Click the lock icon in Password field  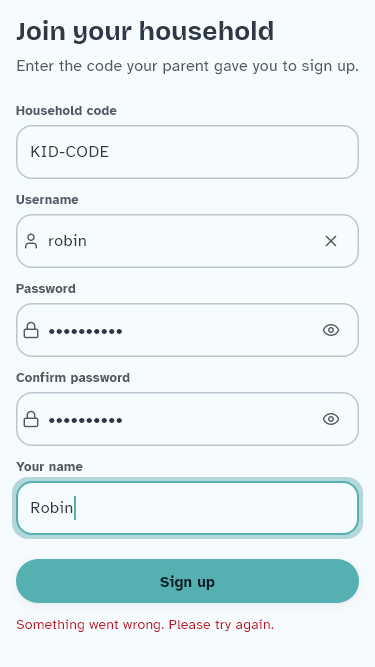click(x=31, y=330)
